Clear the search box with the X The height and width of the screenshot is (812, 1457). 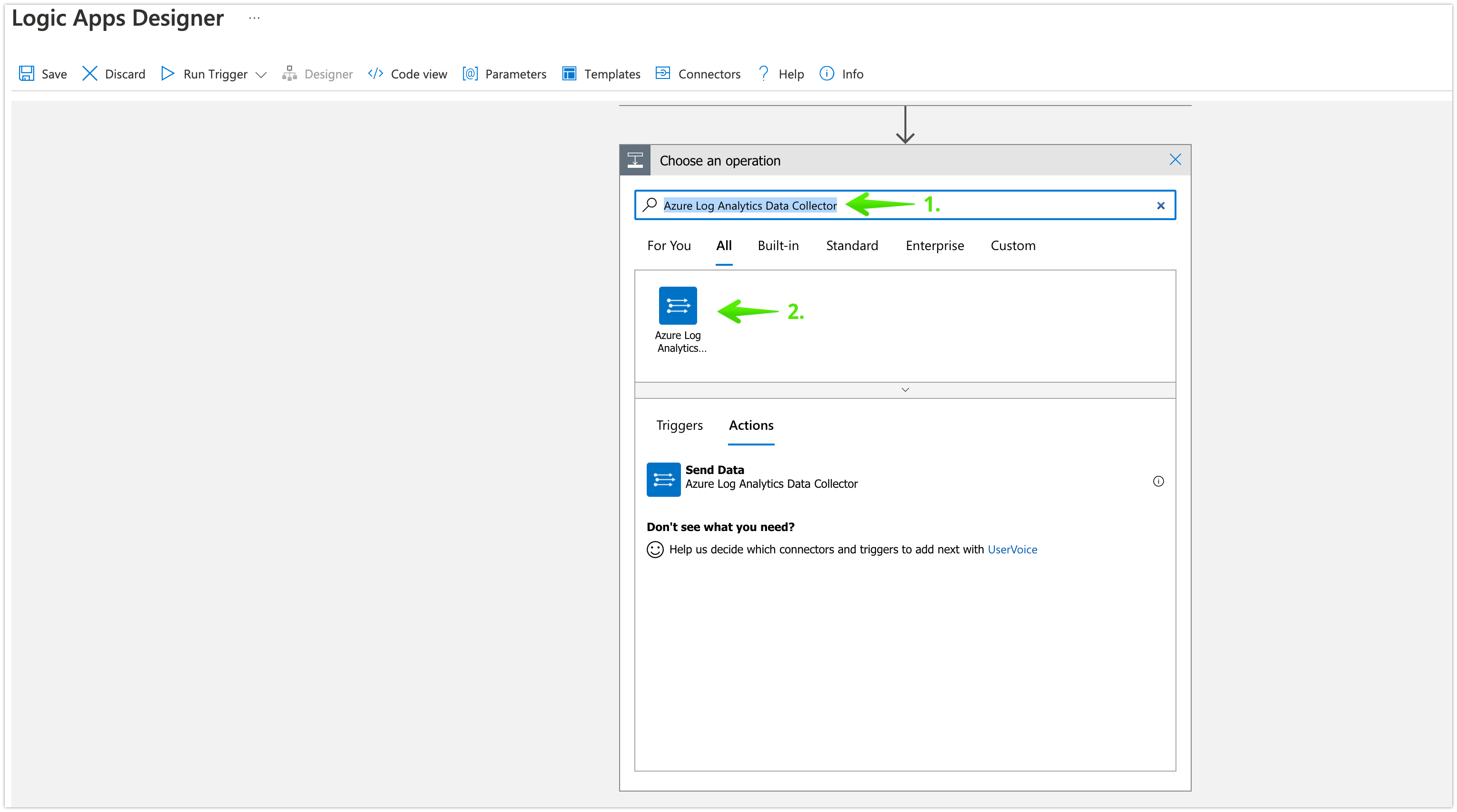click(x=1161, y=206)
